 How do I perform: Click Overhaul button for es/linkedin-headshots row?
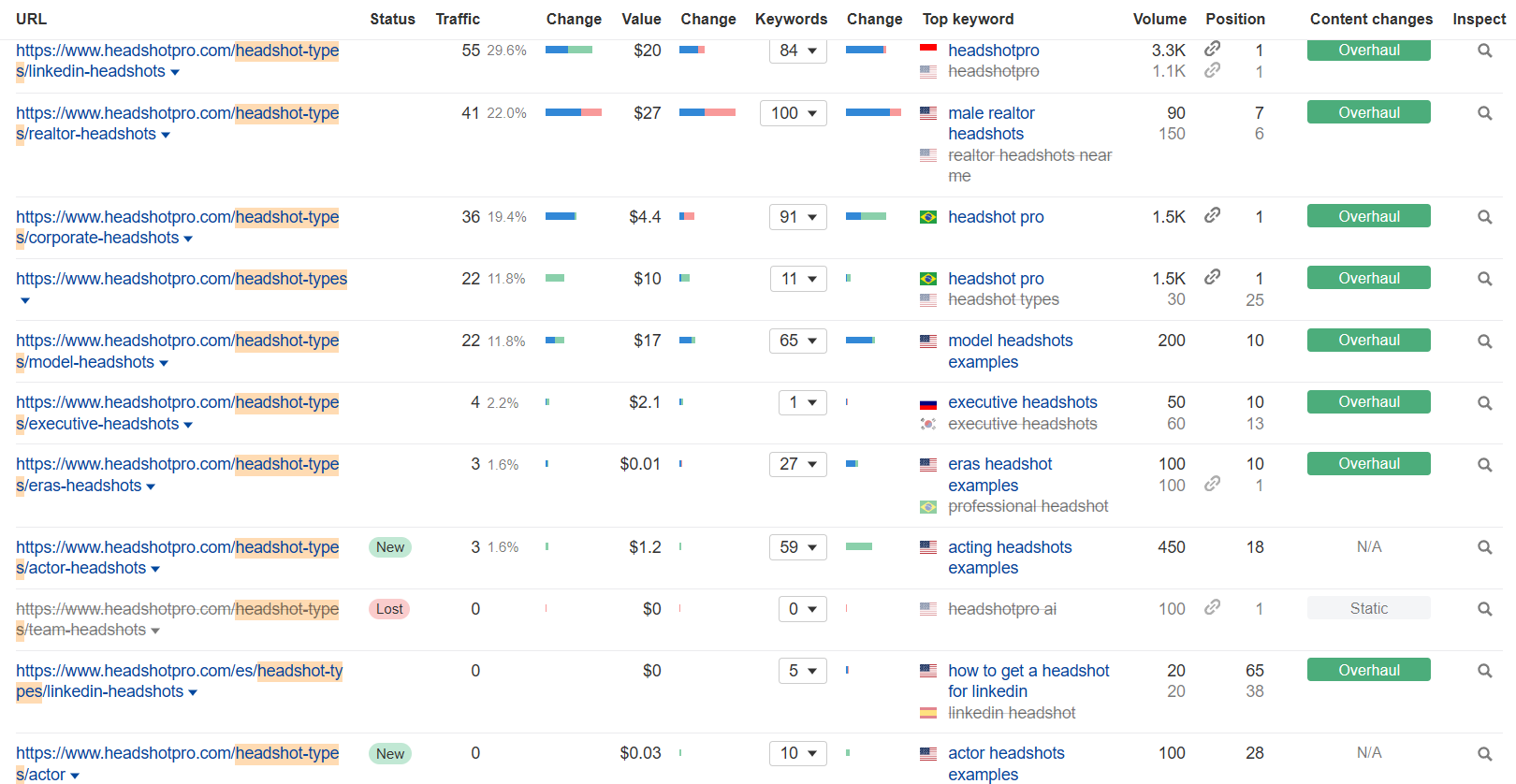[x=1369, y=670]
